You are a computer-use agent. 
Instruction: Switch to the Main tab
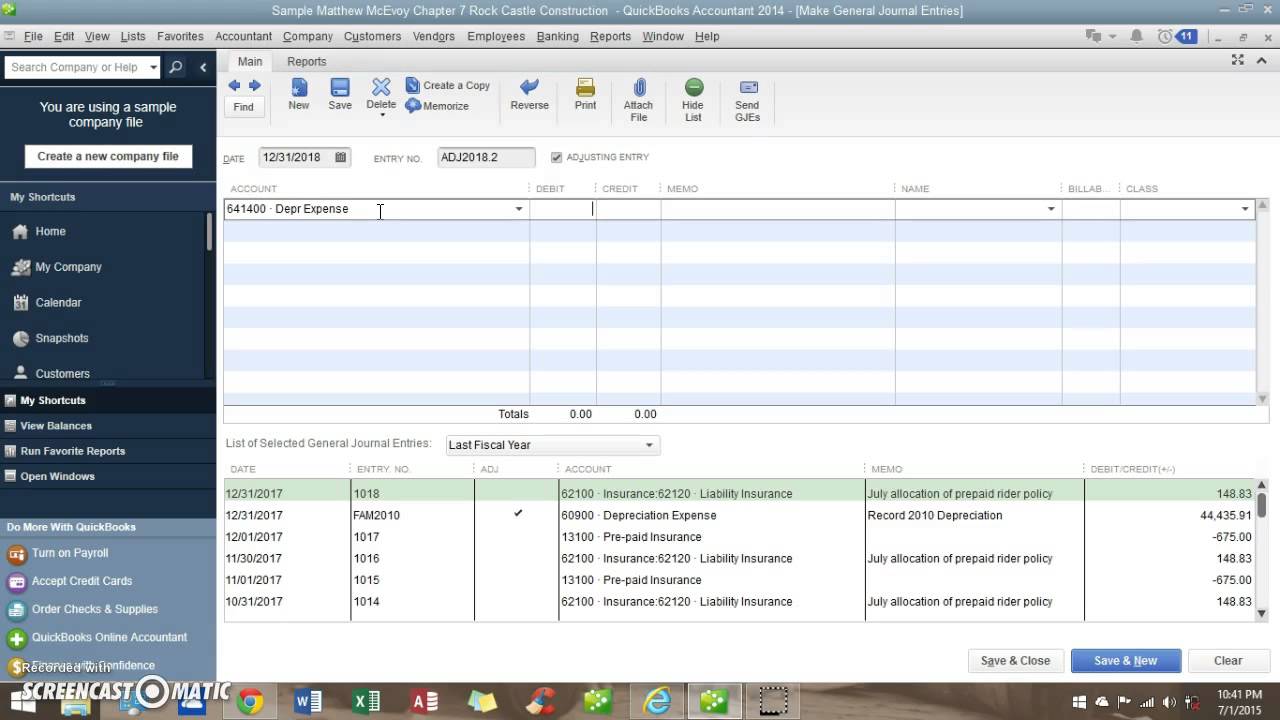click(250, 61)
